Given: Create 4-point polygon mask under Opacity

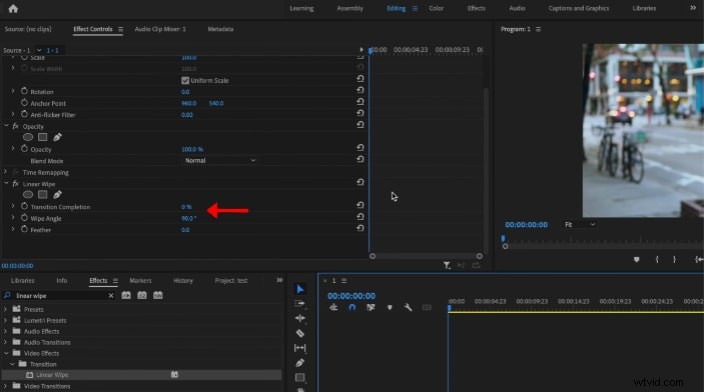Looking at the screenshot, I should click(43, 137).
